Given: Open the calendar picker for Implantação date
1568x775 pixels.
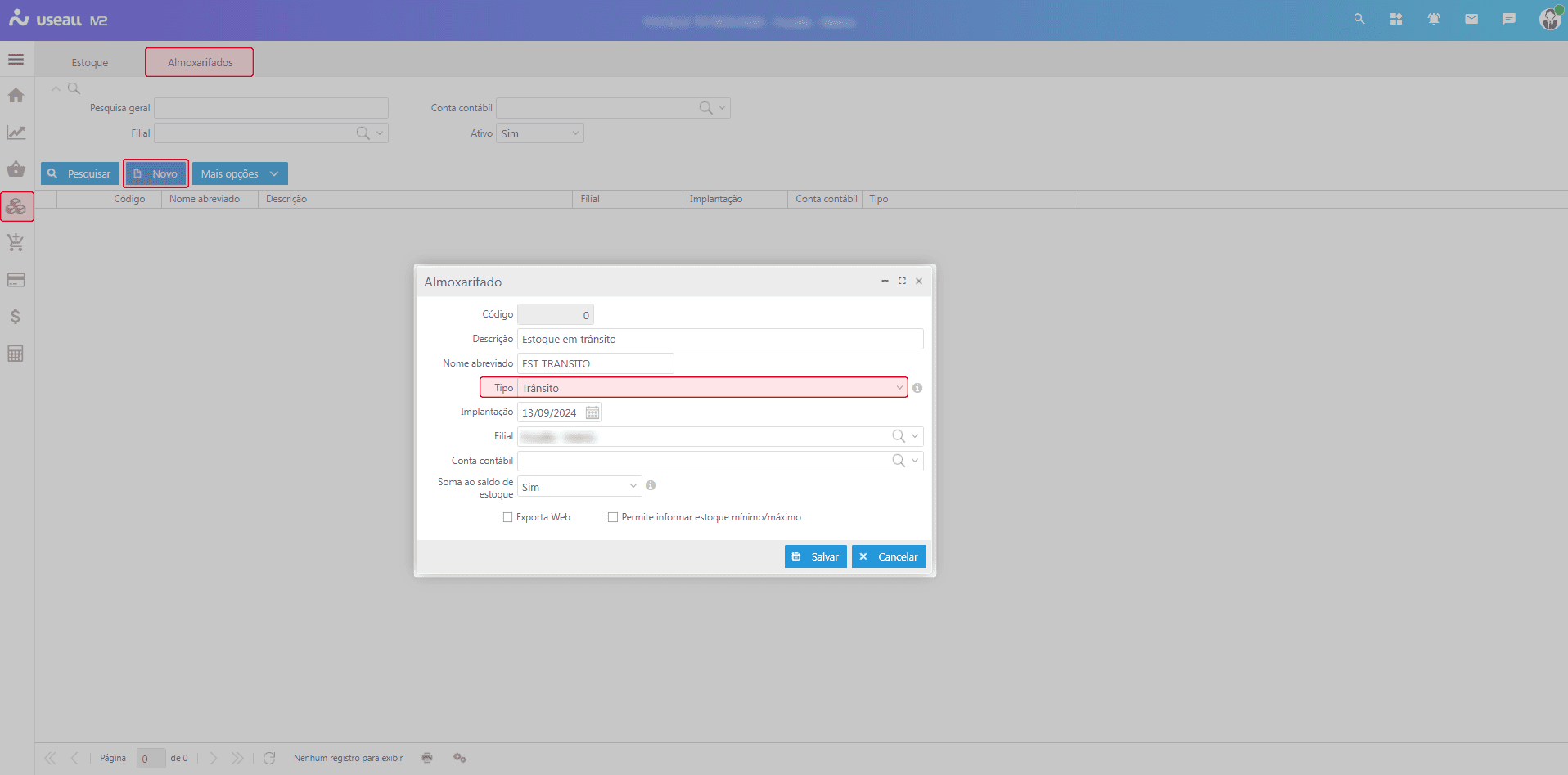Looking at the screenshot, I should coord(593,412).
